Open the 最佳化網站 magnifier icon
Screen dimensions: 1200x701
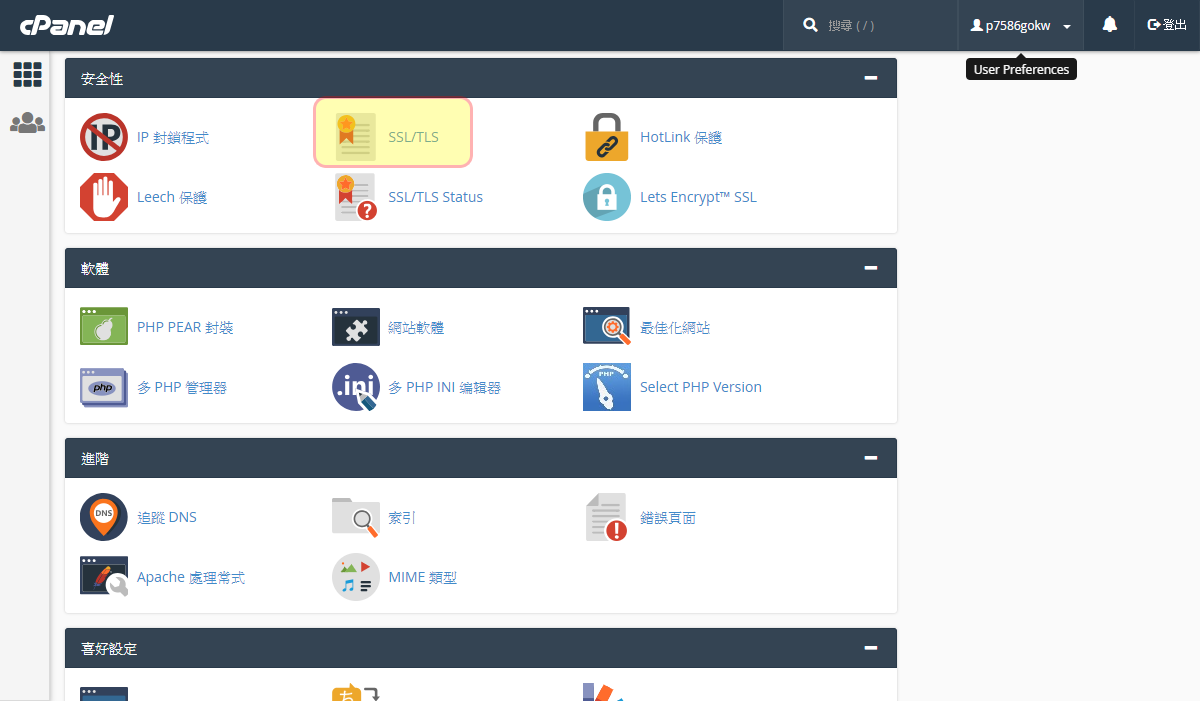point(607,327)
